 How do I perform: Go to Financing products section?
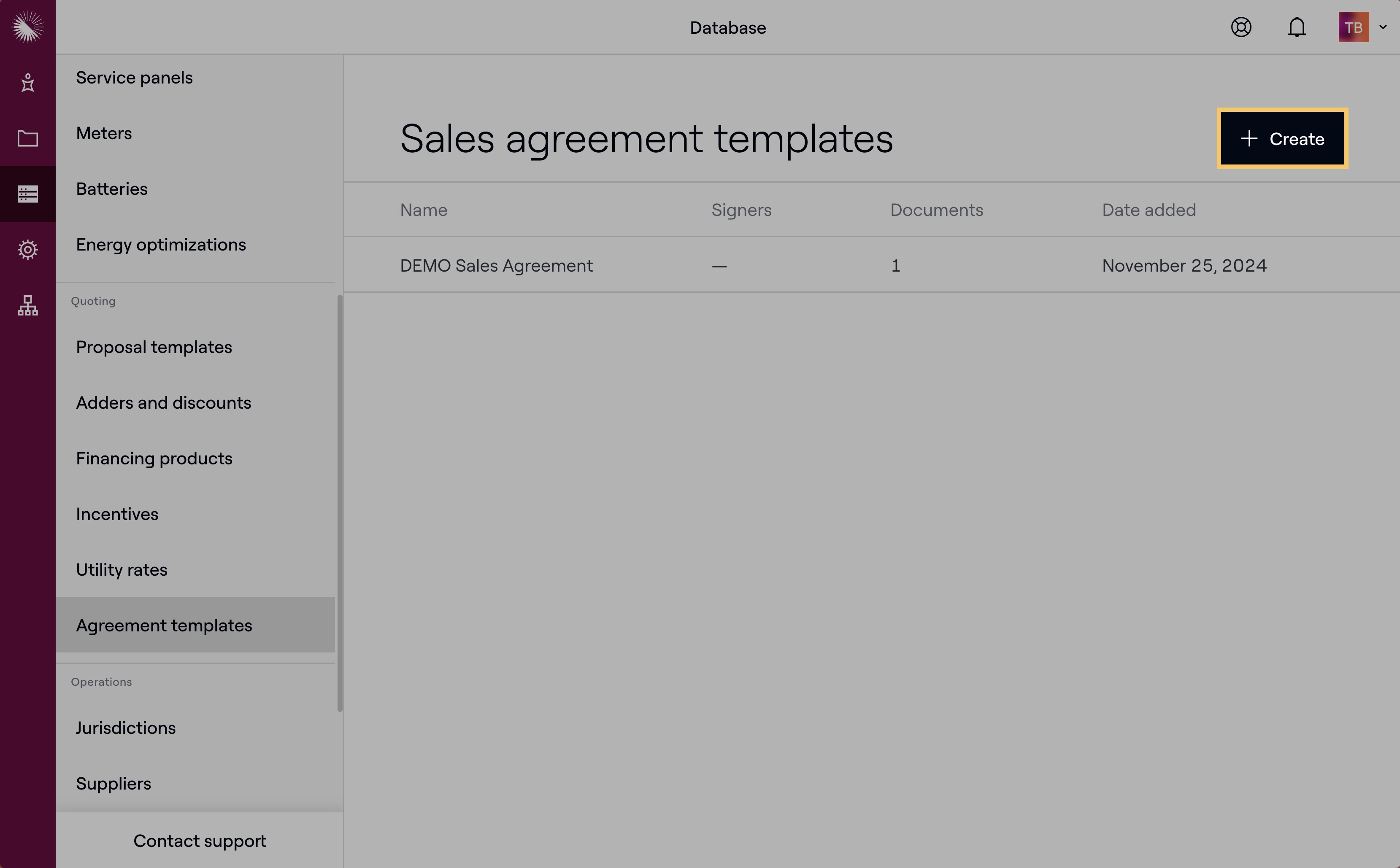click(154, 459)
